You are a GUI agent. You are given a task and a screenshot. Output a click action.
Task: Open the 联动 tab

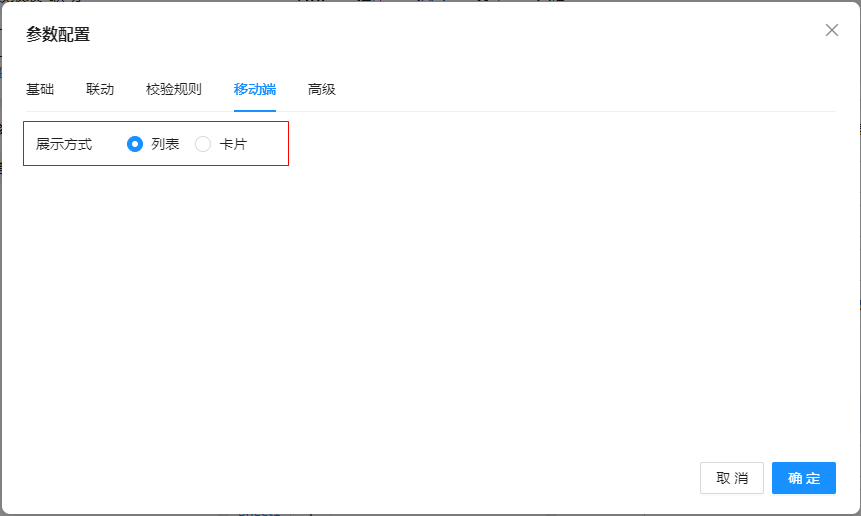tap(100, 89)
